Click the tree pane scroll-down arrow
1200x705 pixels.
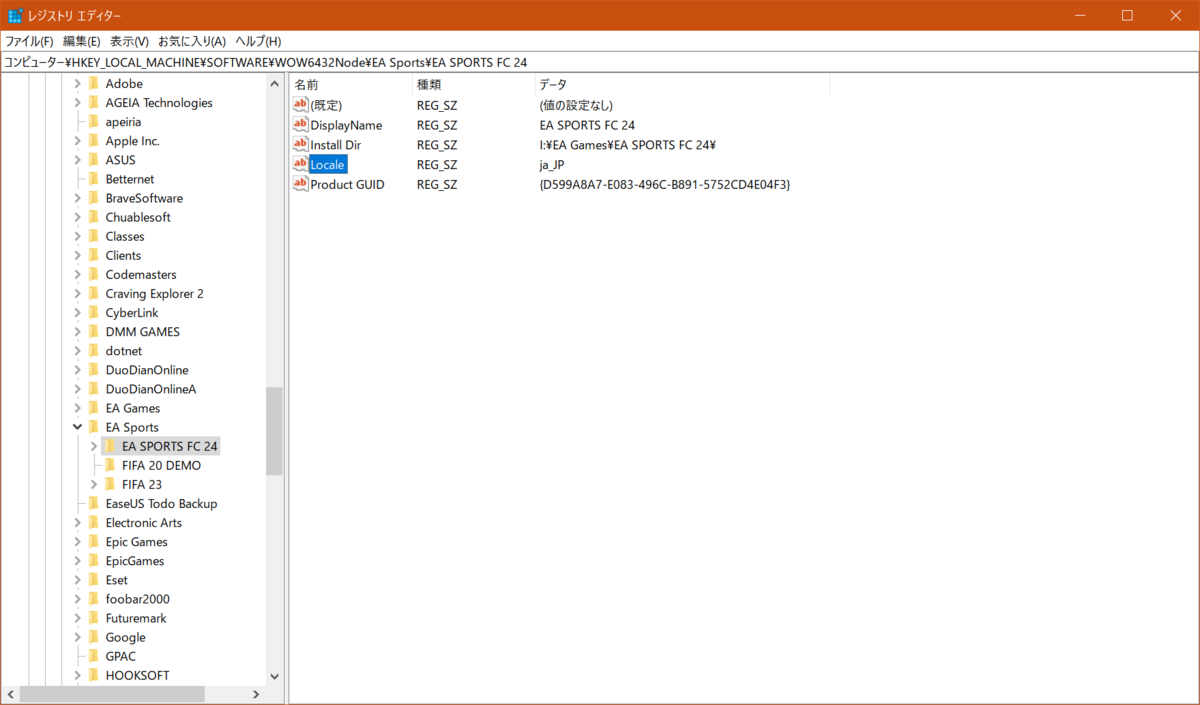click(x=274, y=676)
